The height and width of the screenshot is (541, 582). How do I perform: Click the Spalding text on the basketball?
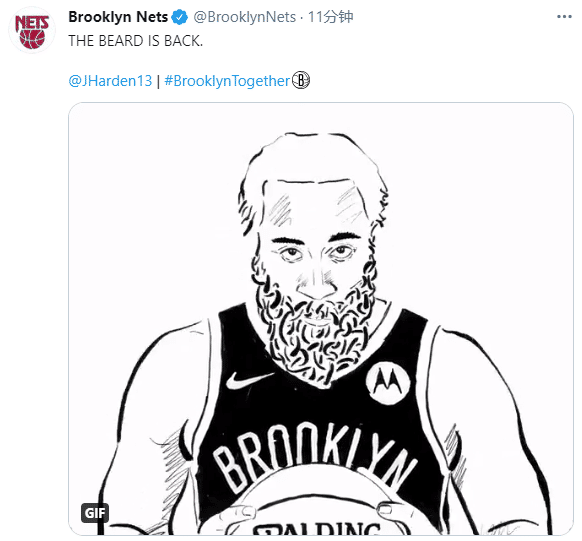(x=317, y=528)
